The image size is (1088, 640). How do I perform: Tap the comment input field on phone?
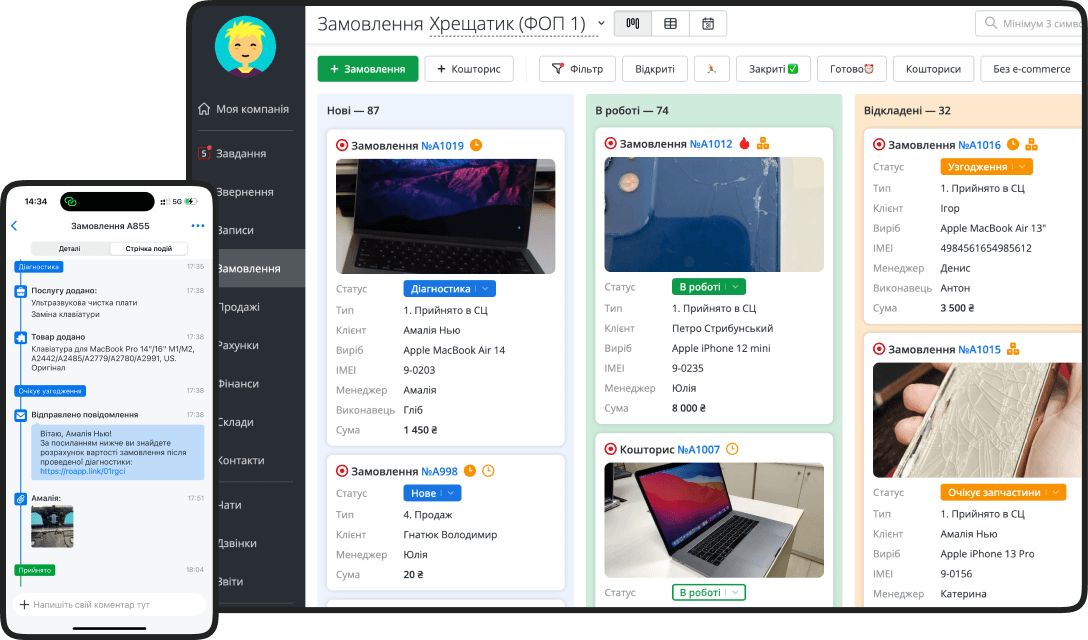tap(110, 605)
